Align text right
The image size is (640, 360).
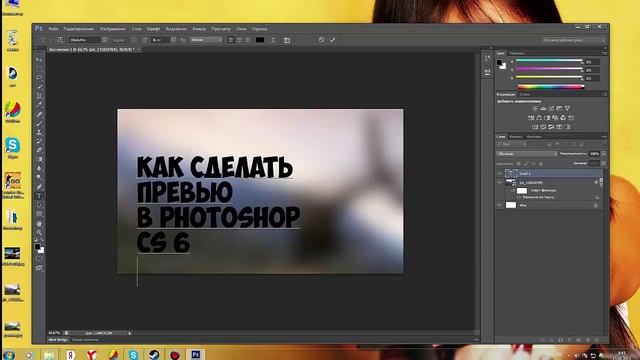tap(247, 40)
